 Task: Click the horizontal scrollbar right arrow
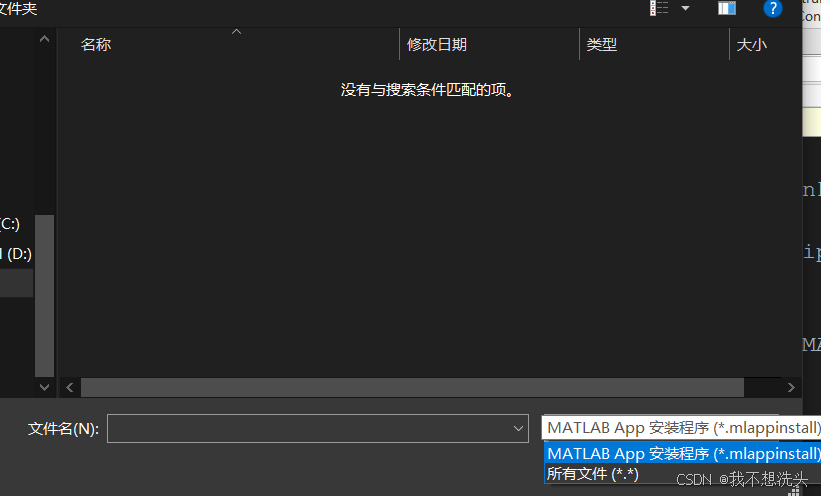pos(791,388)
